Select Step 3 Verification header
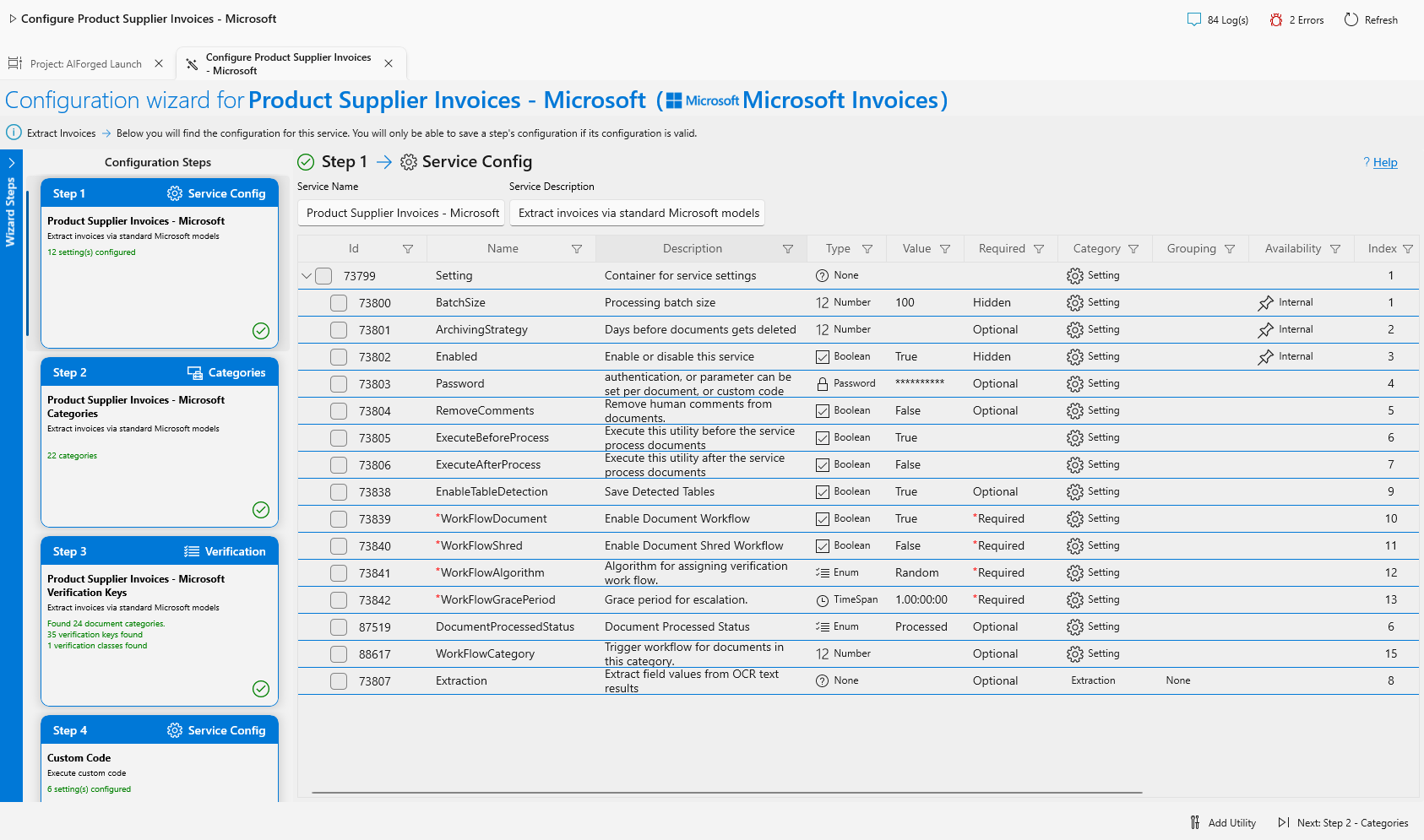 coord(160,551)
